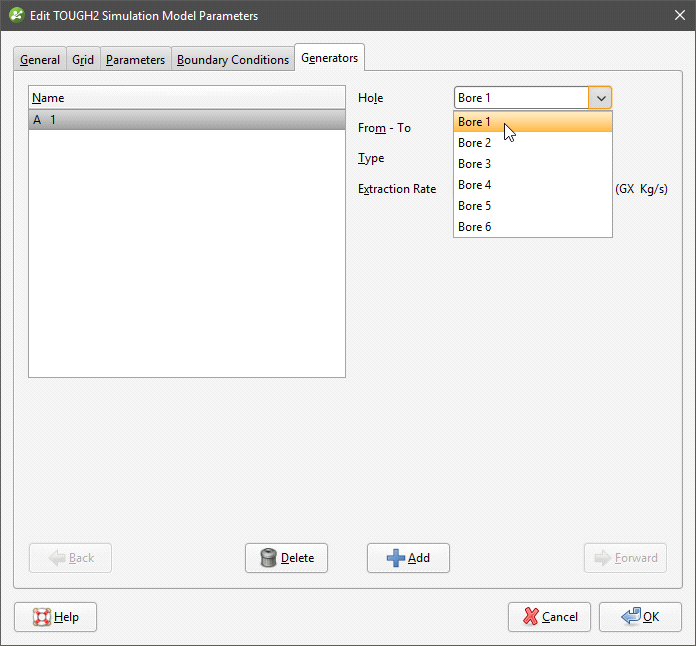Open the Boundary Conditions tab

(x=233, y=60)
